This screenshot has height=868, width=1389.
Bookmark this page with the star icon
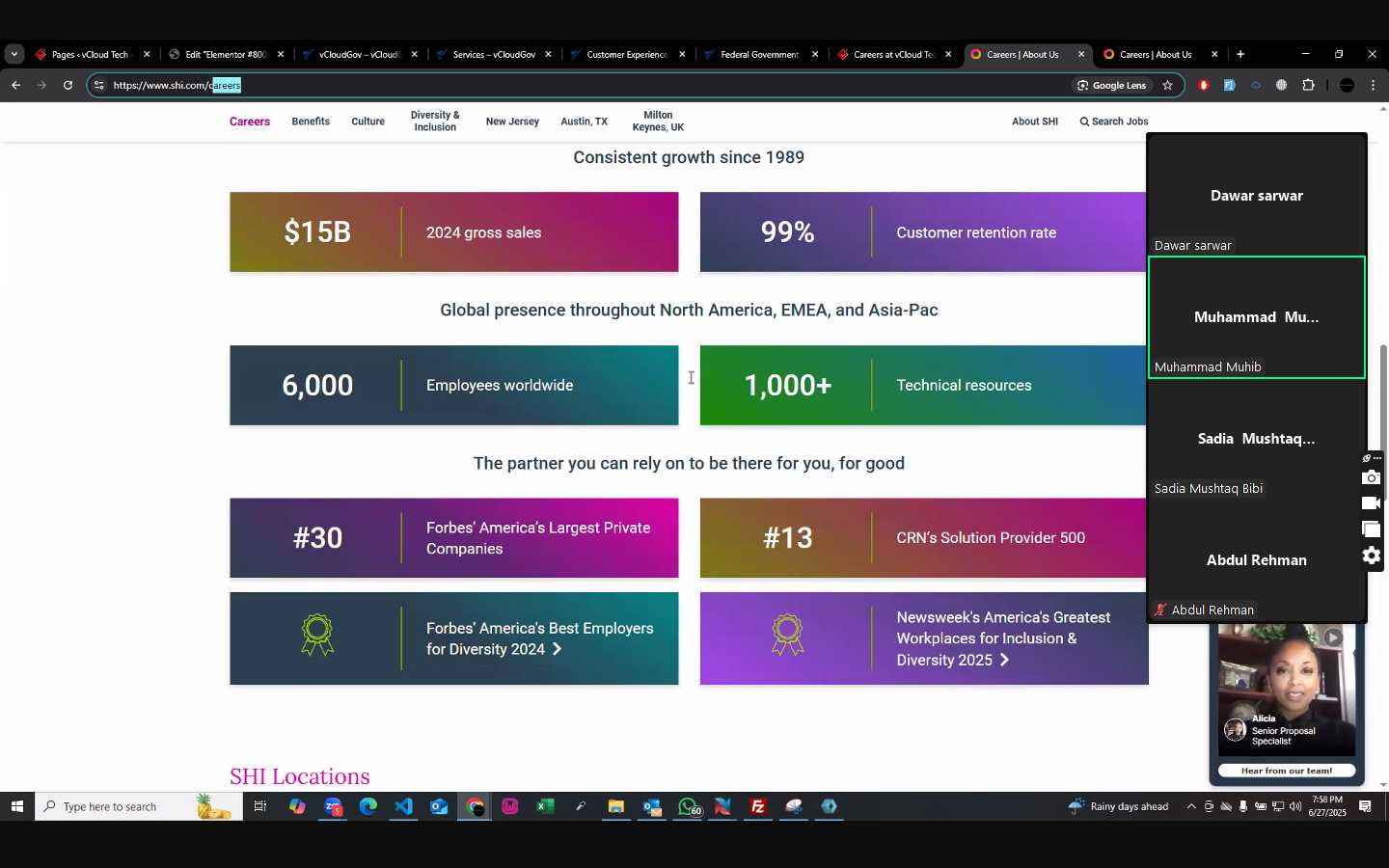pyautogui.click(x=1167, y=85)
